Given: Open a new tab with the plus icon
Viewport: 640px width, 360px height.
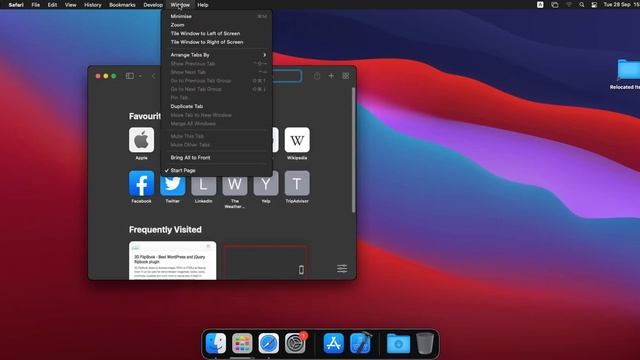Looking at the screenshot, I should pyautogui.click(x=331, y=76).
